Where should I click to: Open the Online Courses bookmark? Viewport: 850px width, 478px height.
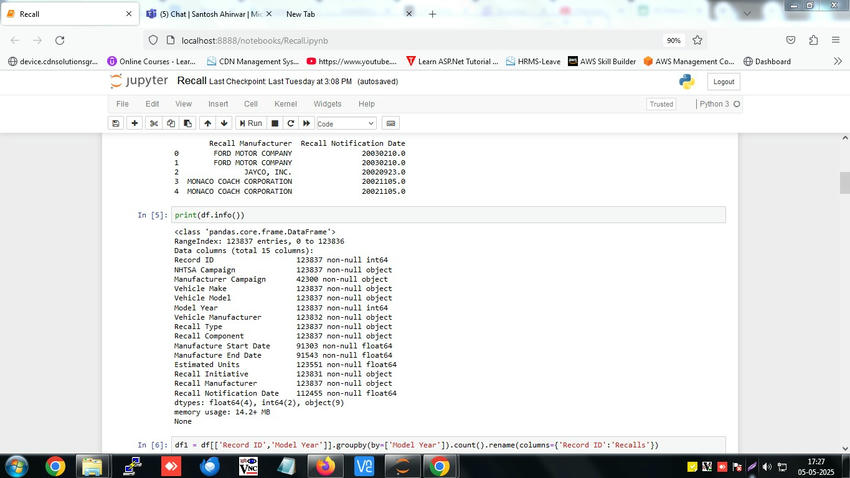point(152,62)
